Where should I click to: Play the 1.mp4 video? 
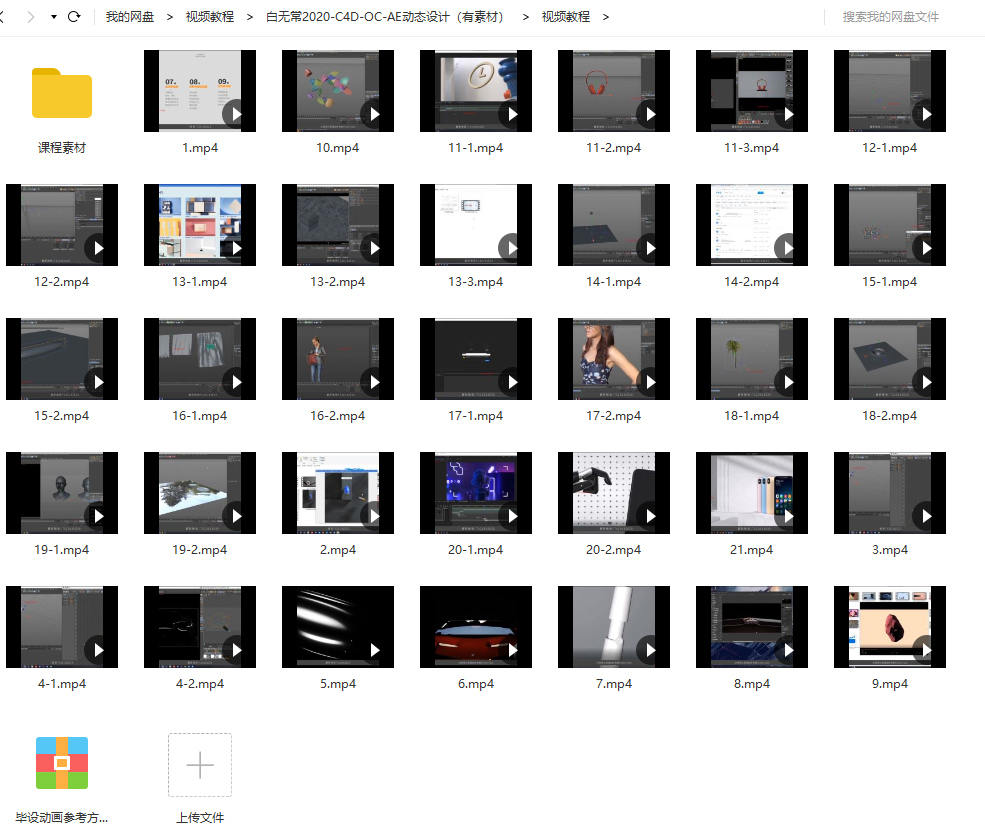click(x=236, y=113)
